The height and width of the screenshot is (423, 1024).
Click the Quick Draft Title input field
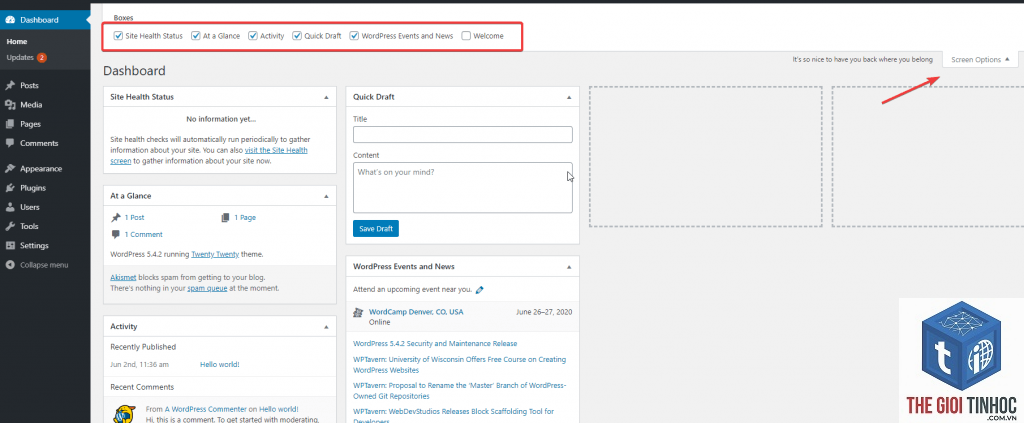[462, 134]
